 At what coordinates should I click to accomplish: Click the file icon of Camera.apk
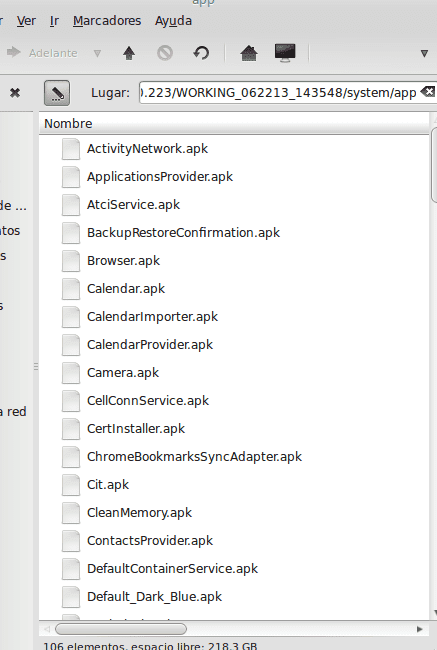pos(71,373)
